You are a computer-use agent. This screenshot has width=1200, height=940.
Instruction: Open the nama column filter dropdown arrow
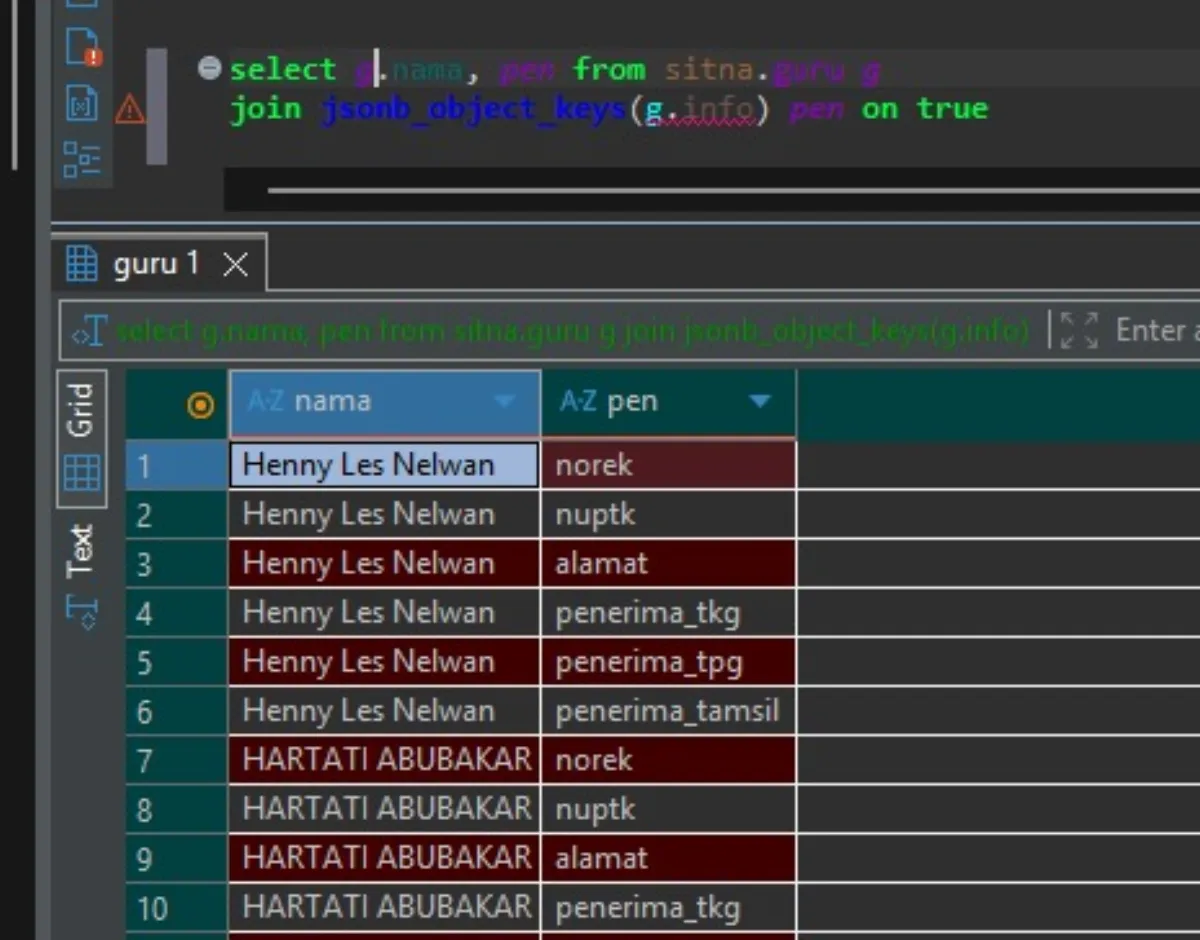(505, 402)
